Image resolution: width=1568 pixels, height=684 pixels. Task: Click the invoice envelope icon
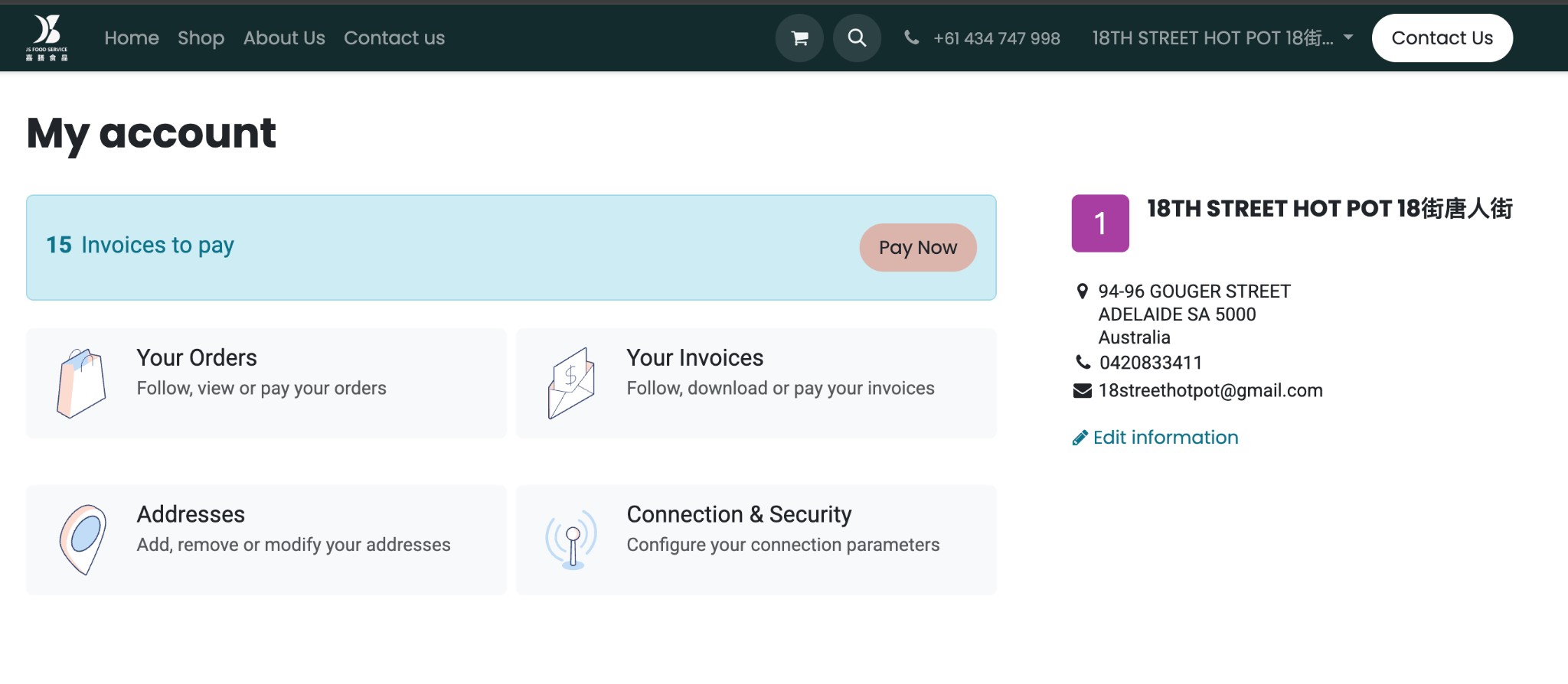[571, 383]
